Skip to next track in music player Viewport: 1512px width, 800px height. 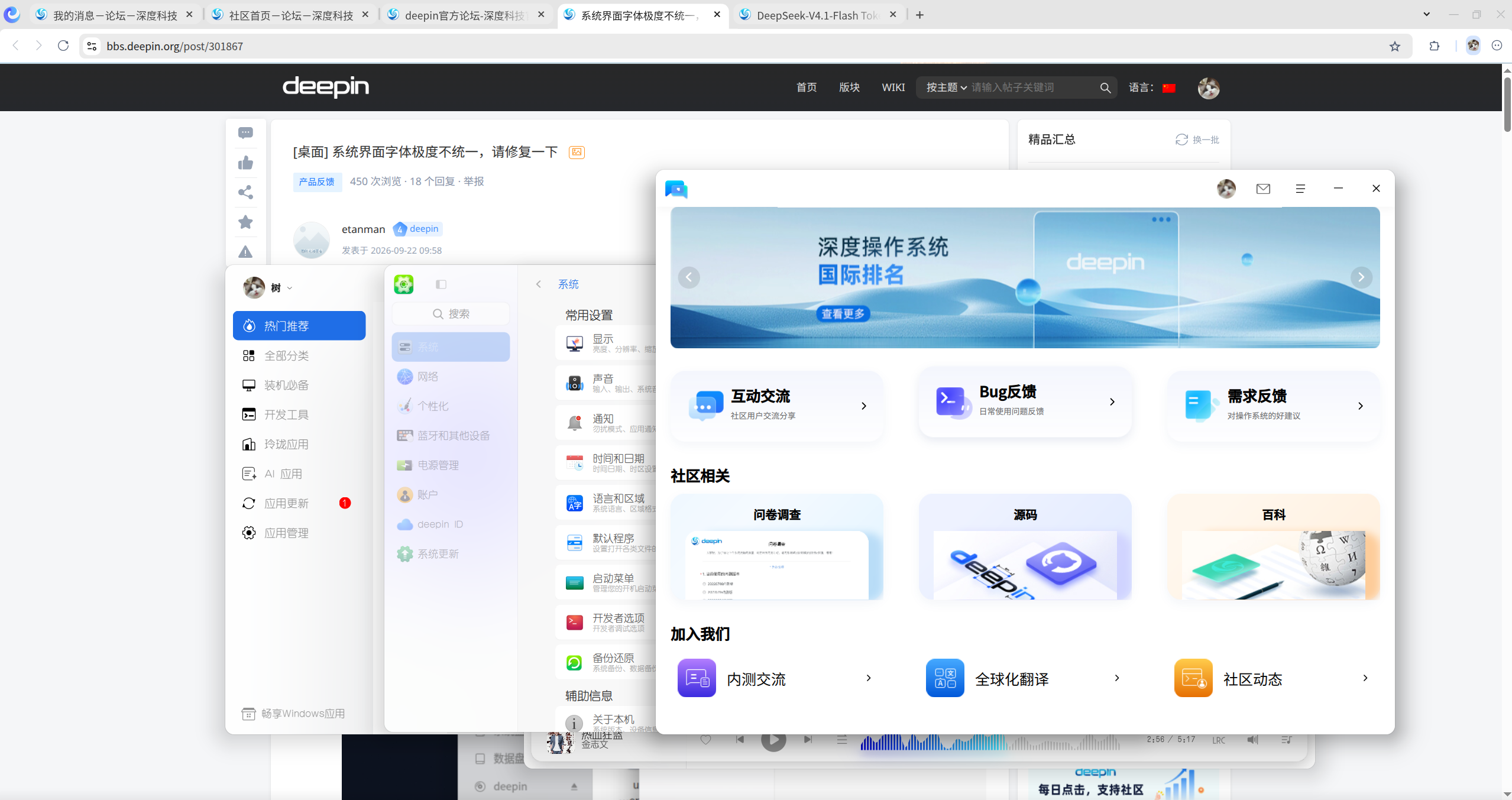point(808,739)
